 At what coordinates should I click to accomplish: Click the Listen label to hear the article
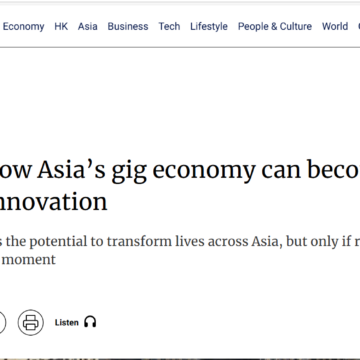click(x=67, y=322)
